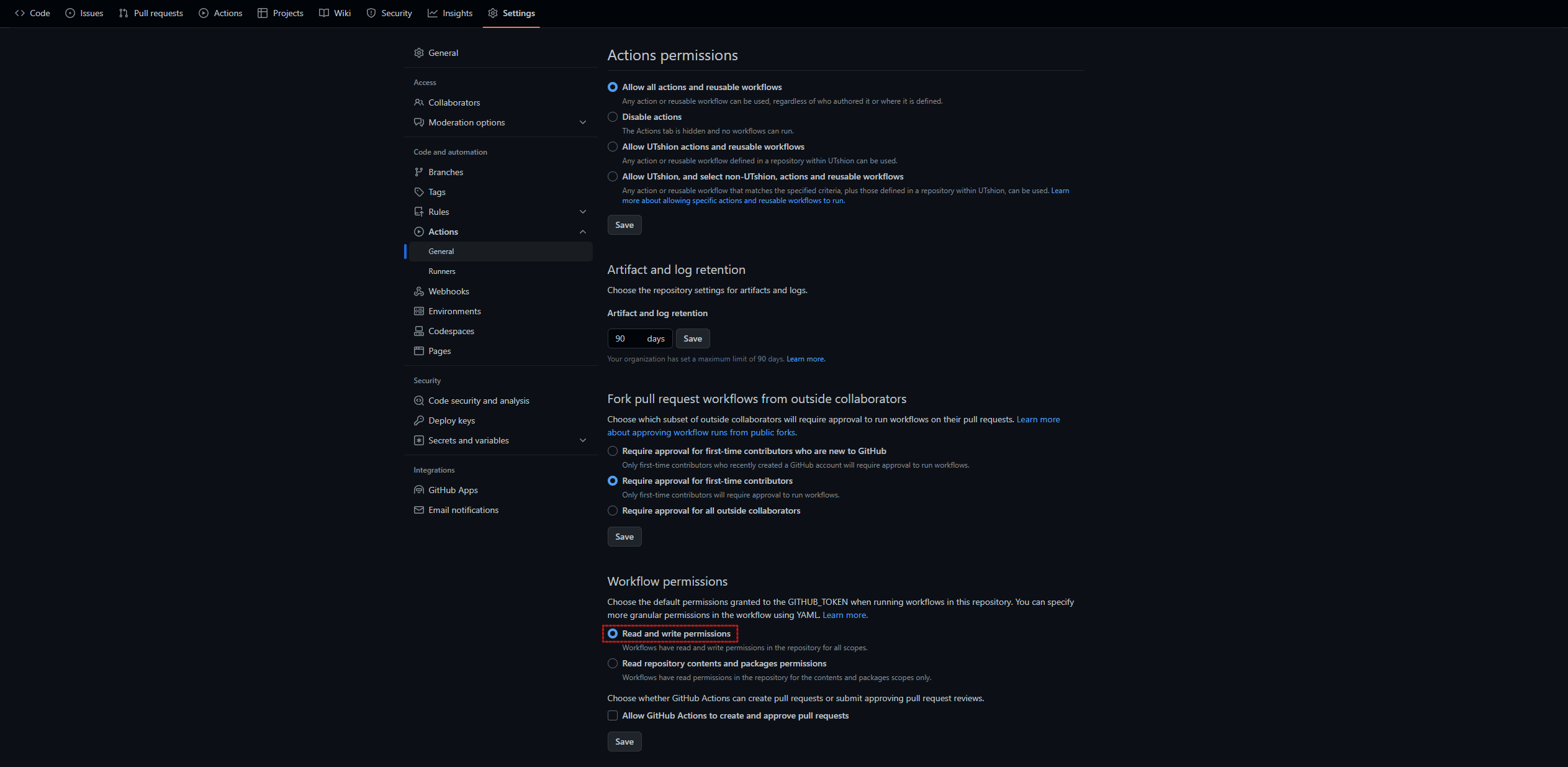Open Learn more about approving workflow runs

702,432
